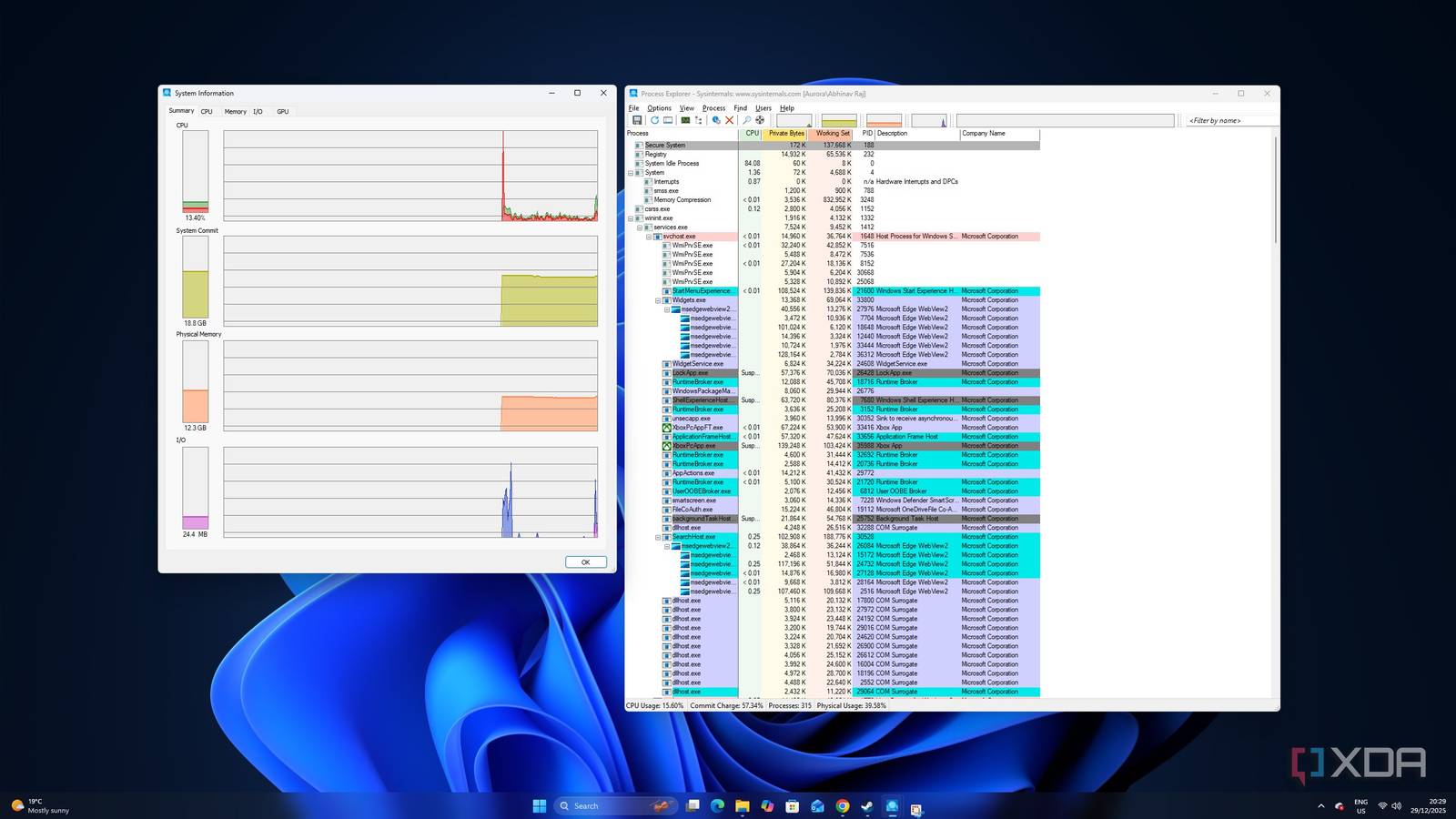Screen dimensions: 1456x819
Task: Collapse the Widgets.exe process tree node
Action: 658,300
